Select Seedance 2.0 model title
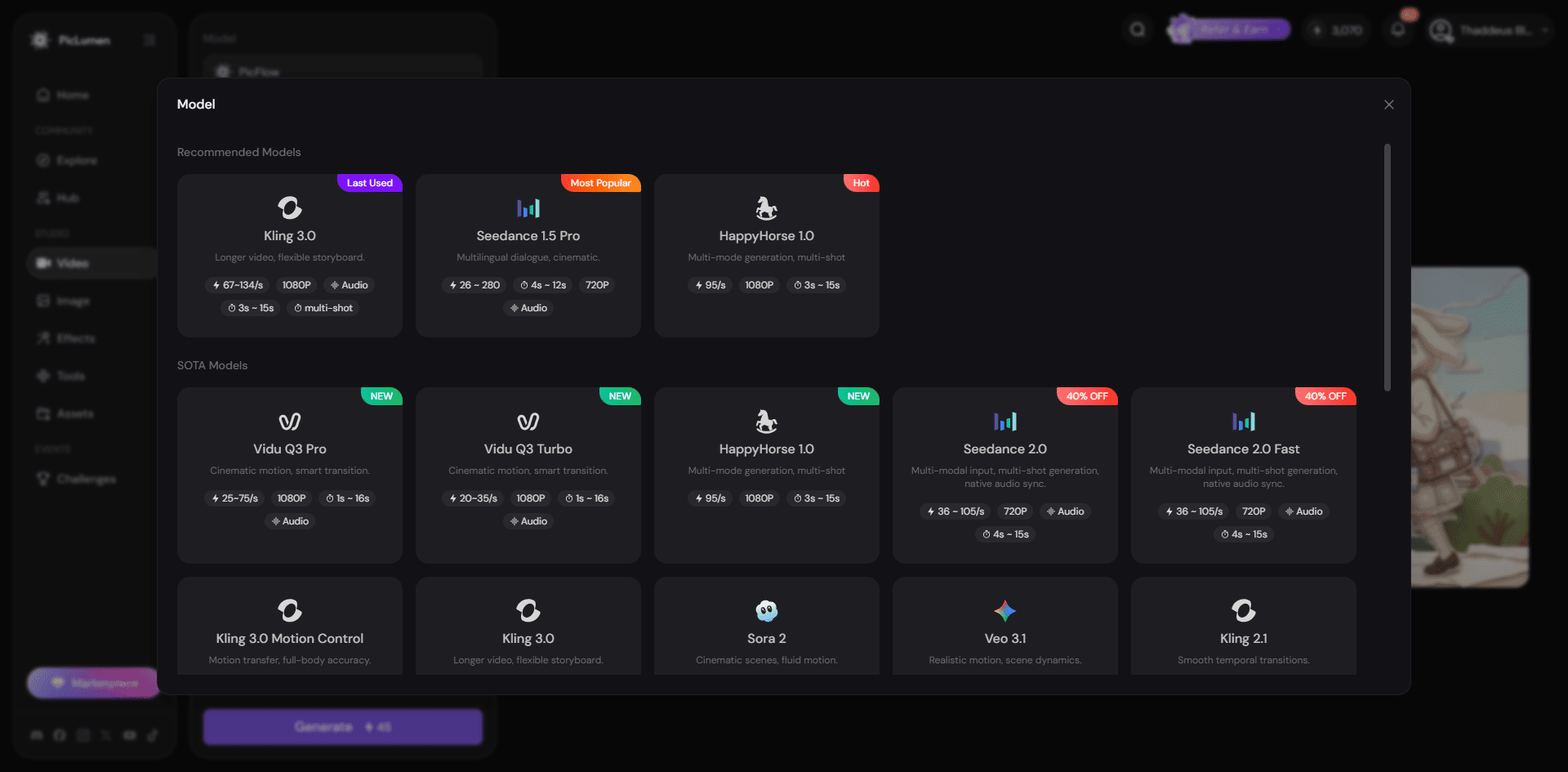Screen dimensions: 1568x772 click(x=1005, y=449)
